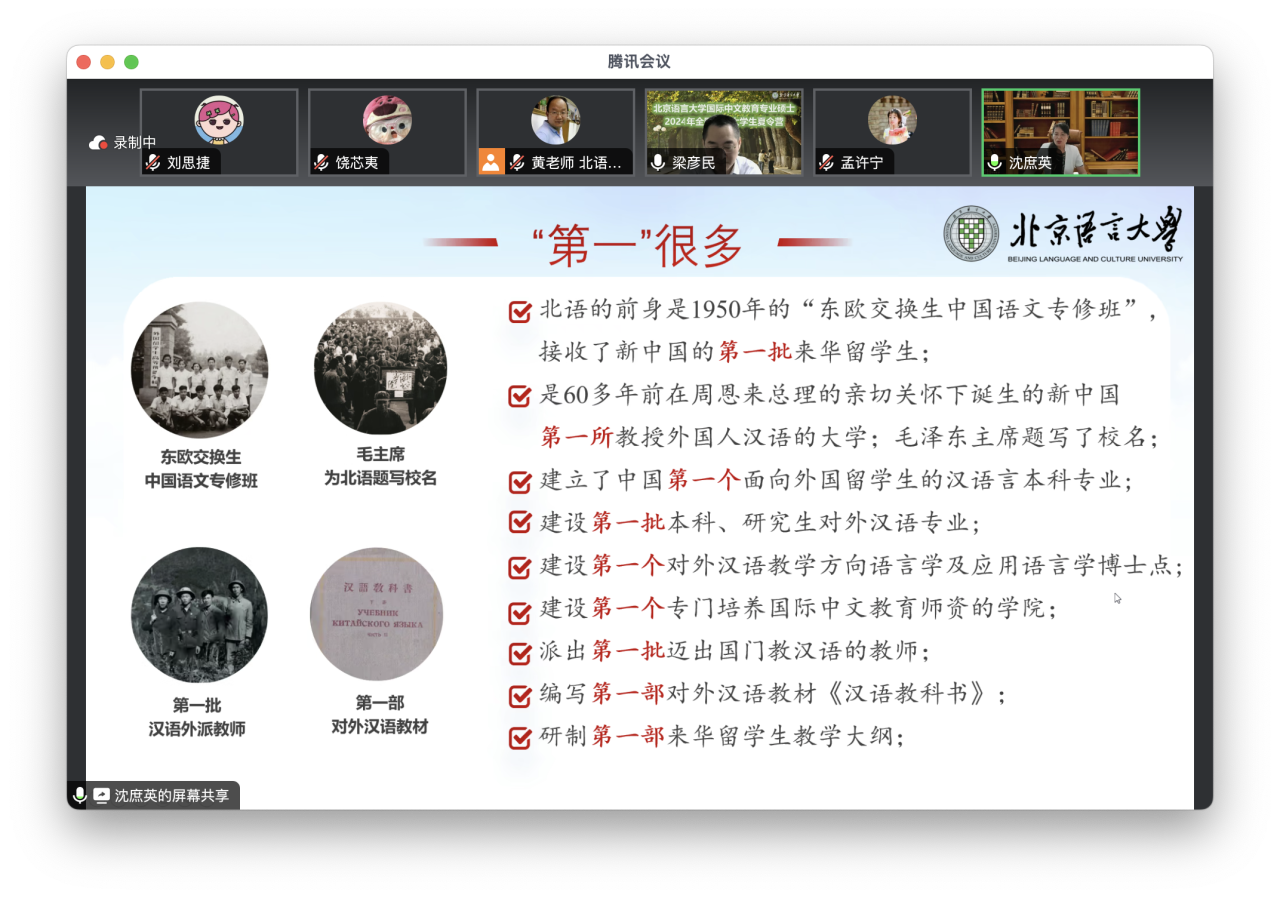1280x898 pixels.
Task: Click the 东欧交换生 circular photo
Action: coord(199,369)
